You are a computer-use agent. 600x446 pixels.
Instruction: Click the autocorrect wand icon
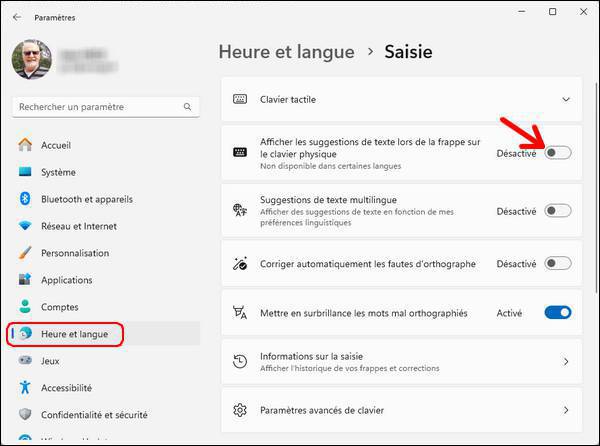[x=240, y=264]
